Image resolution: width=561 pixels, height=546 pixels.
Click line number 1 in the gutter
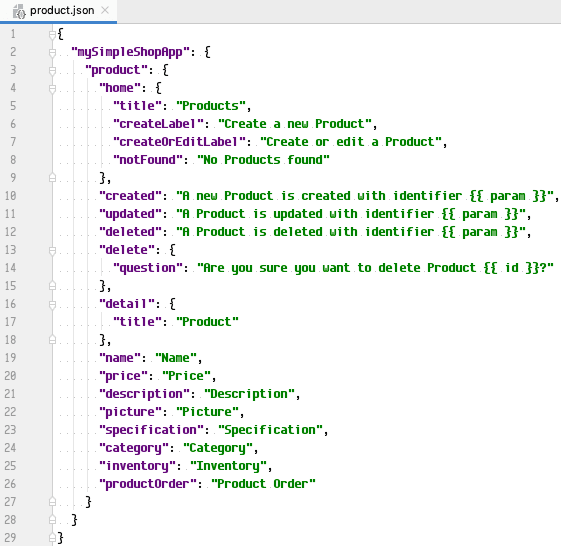13,34
